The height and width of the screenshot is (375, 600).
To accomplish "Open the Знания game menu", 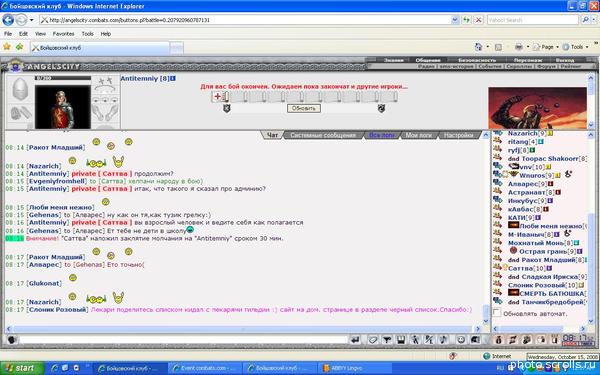I will pos(393,60).
